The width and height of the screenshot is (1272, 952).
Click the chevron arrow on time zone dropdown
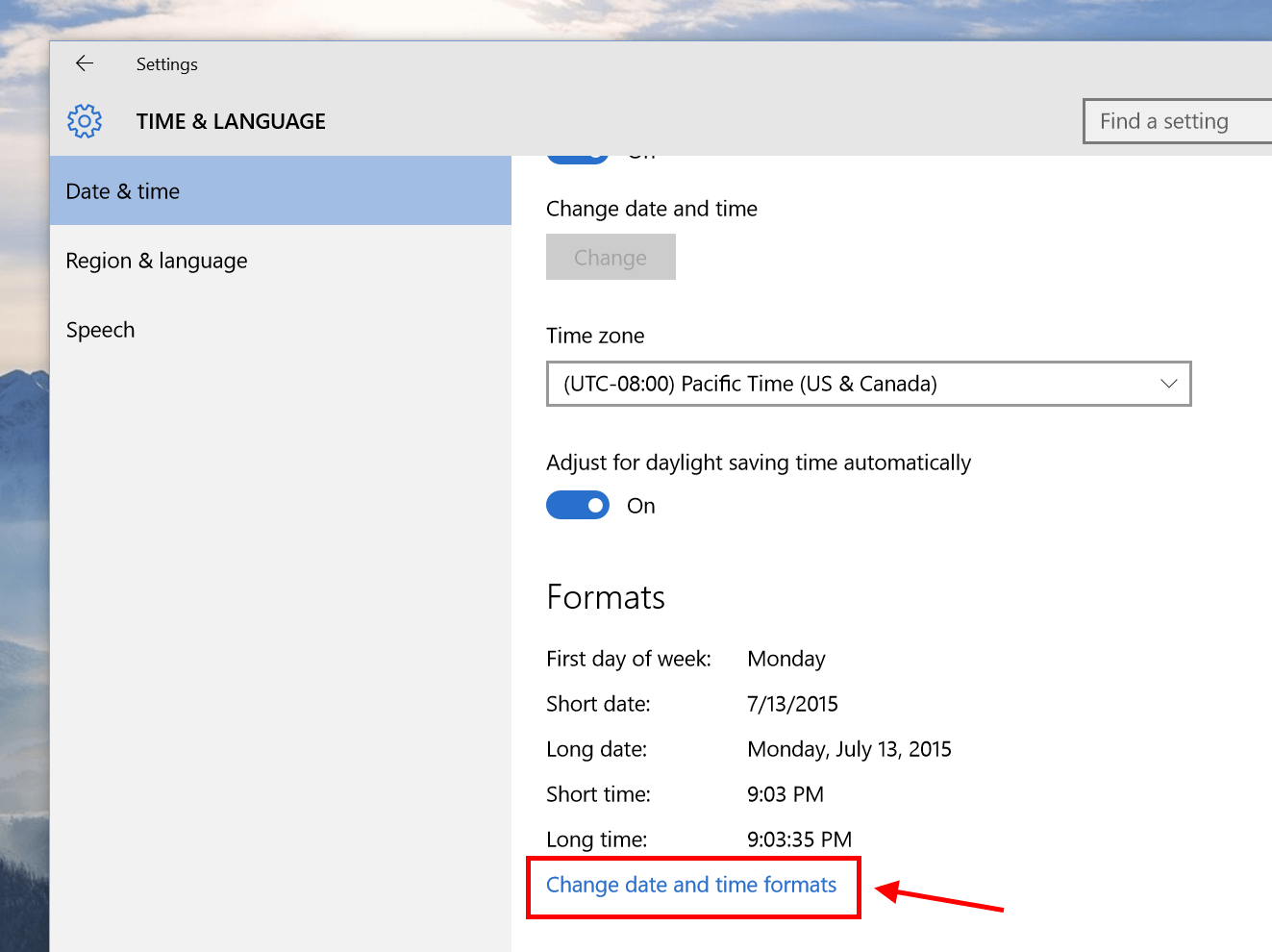[x=1168, y=384]
